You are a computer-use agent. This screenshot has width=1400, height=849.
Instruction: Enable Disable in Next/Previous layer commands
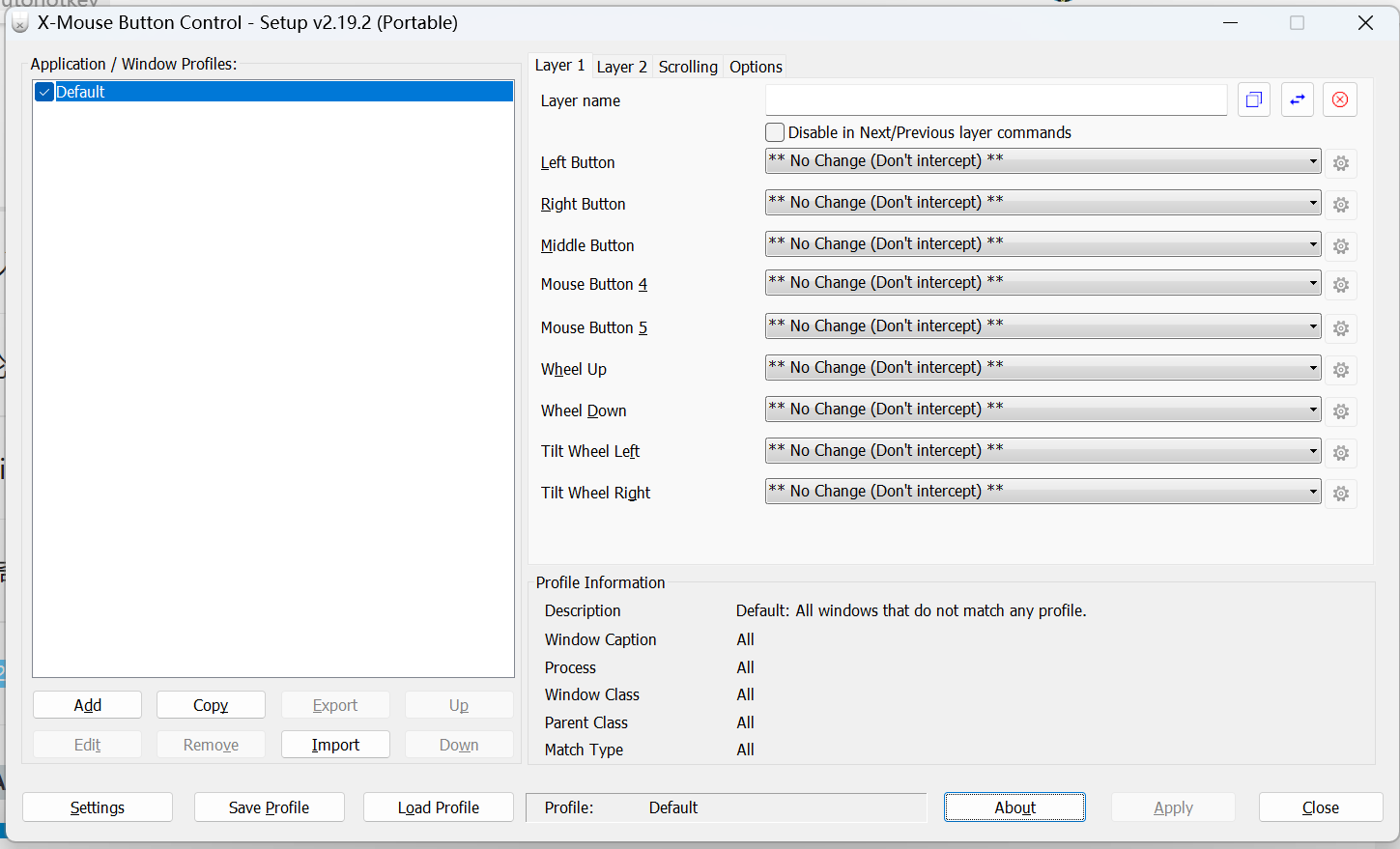coord(775,132)
